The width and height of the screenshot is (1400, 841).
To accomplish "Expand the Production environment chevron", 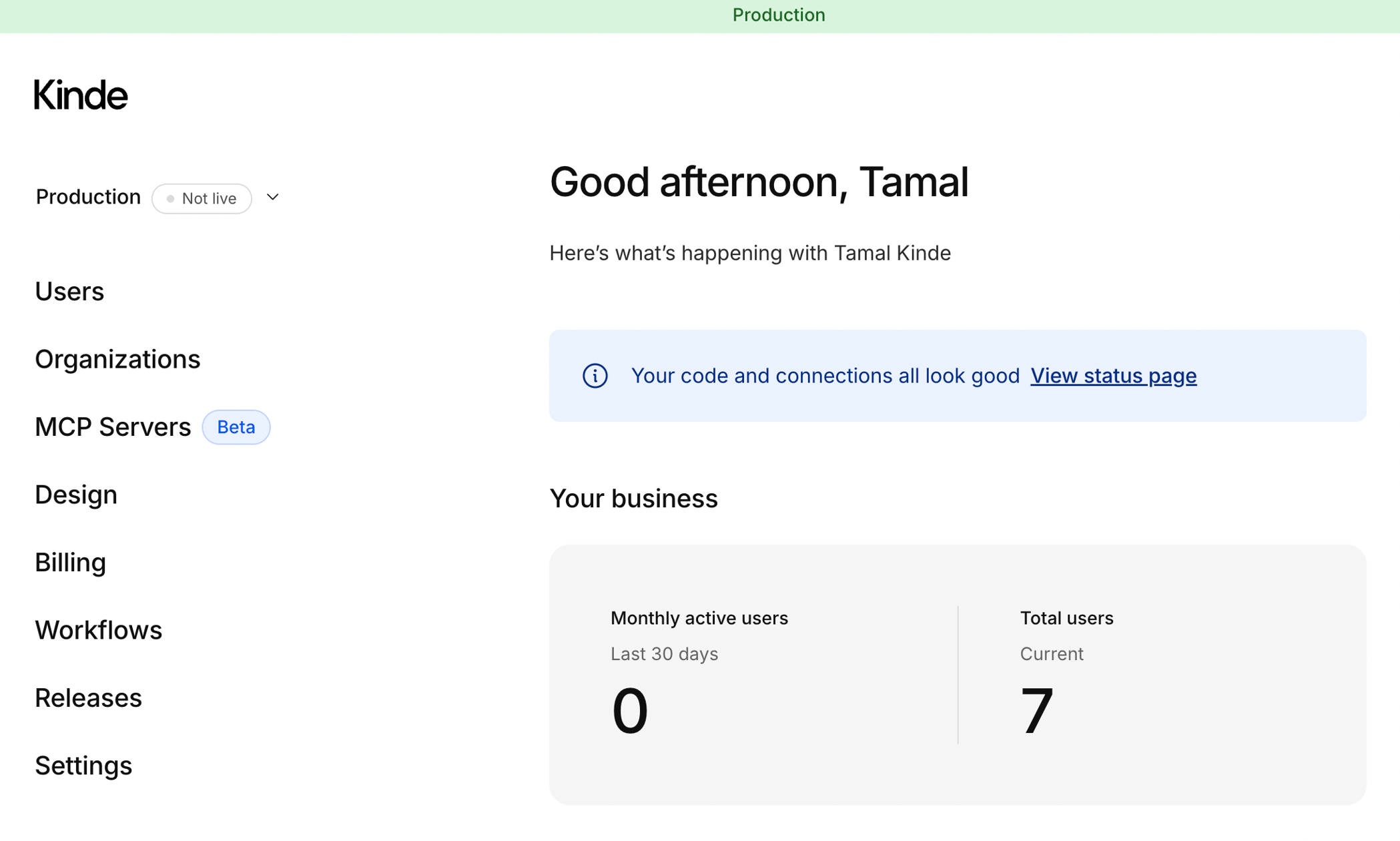I will (272, 198).
